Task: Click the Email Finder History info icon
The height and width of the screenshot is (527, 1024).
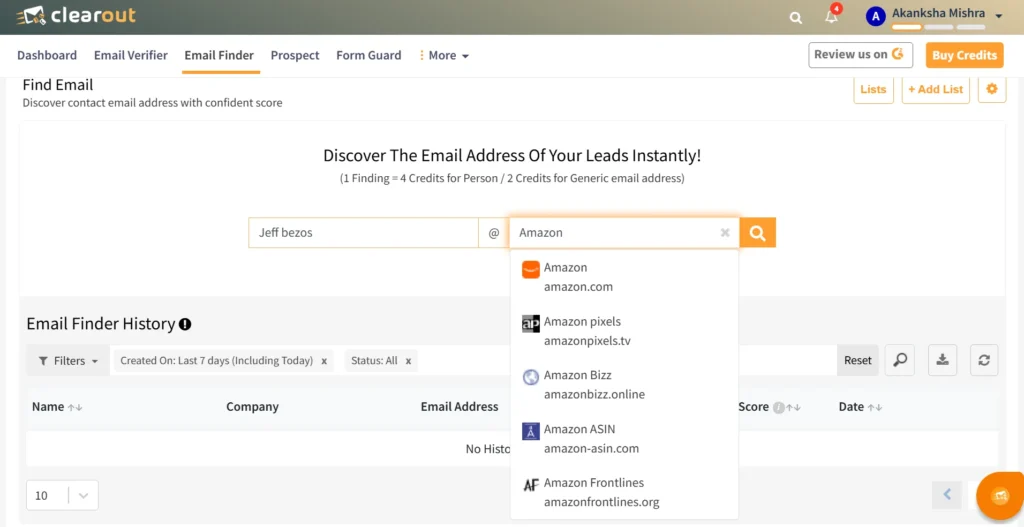Action: pyautogui.click(x=185, y=324)
